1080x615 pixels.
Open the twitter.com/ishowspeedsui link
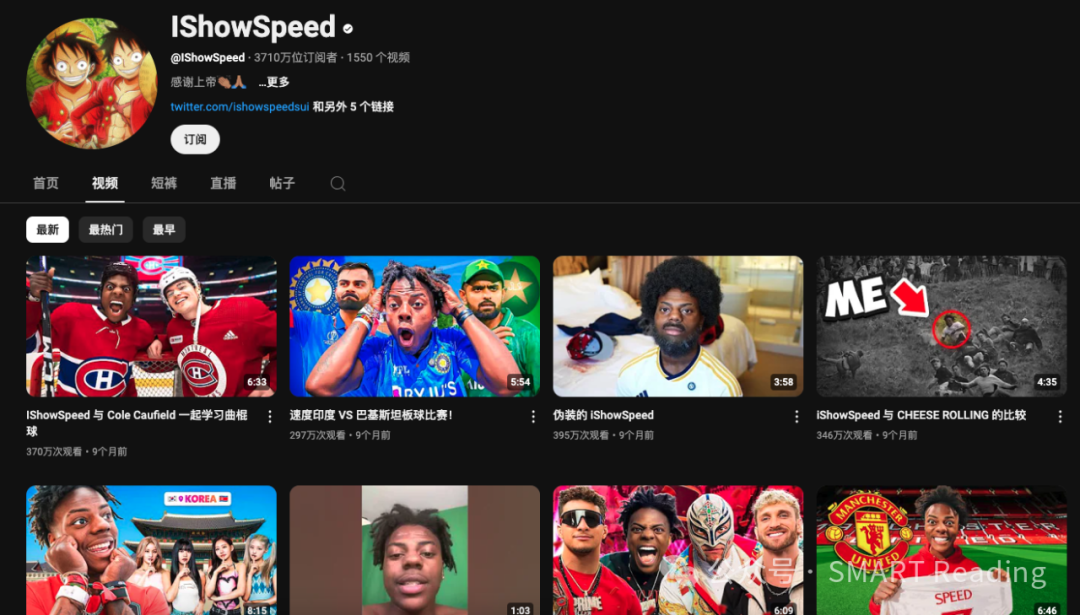[x=240, y=107]
